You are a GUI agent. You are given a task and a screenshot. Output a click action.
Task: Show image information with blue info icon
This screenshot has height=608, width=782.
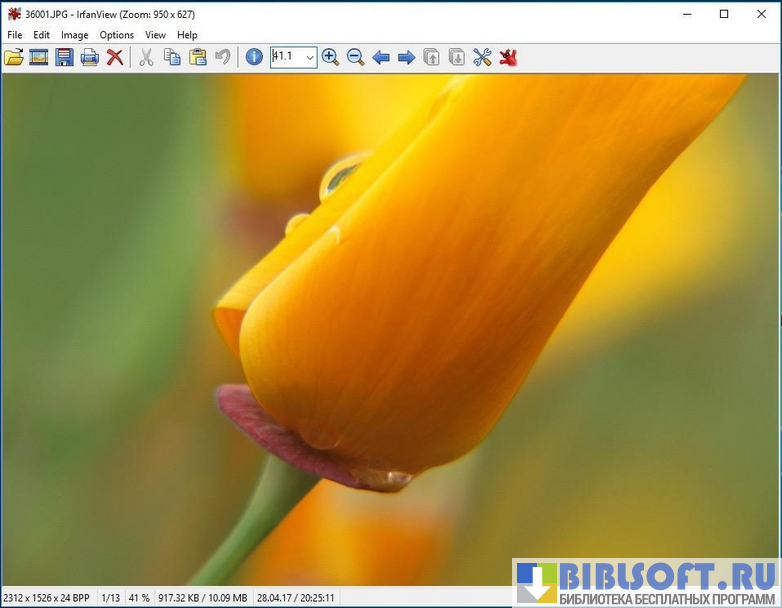coord(254,57)
